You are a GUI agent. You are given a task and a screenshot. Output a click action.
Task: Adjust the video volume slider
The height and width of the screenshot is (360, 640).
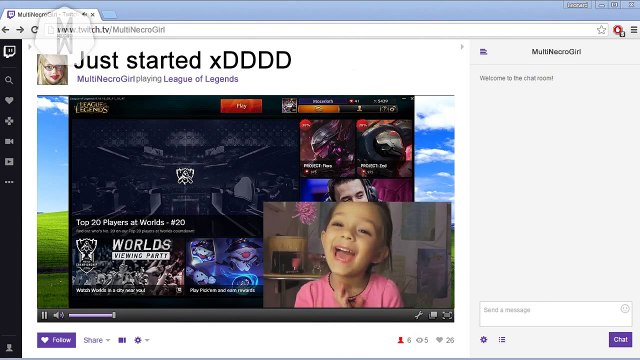92,315
